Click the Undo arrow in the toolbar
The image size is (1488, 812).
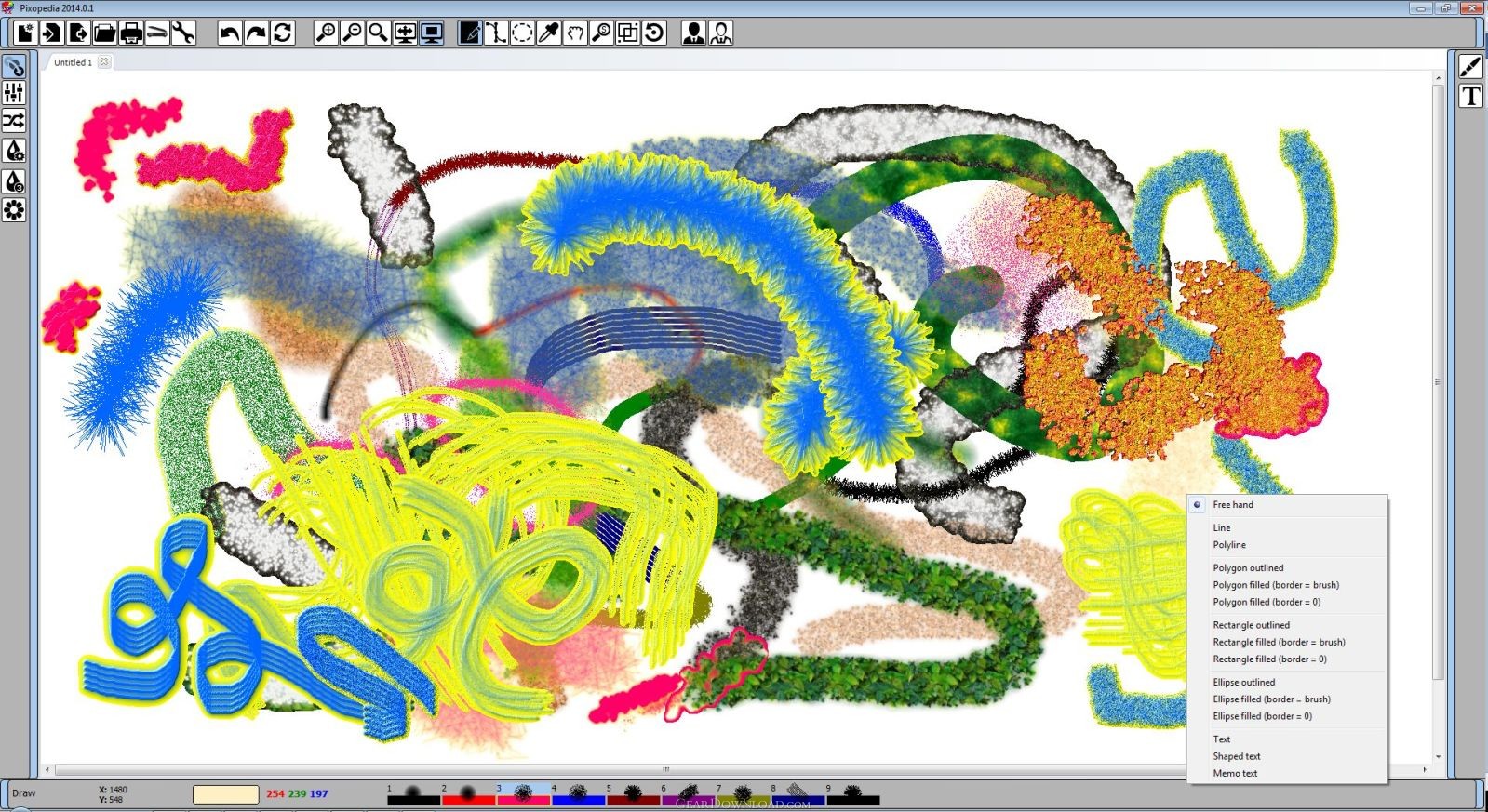pyautogui.click(x=229, y=33)
